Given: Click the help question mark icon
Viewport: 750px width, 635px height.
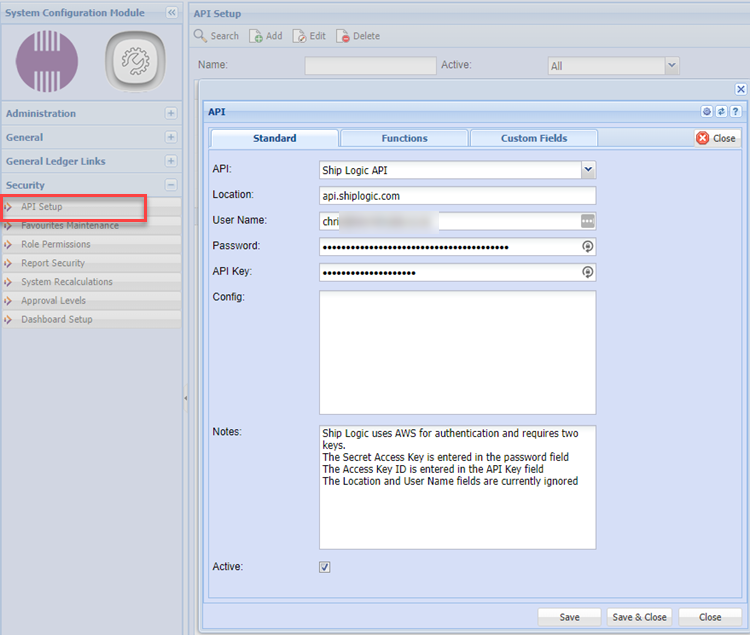Looking at the screenshot, I should 736,112.
